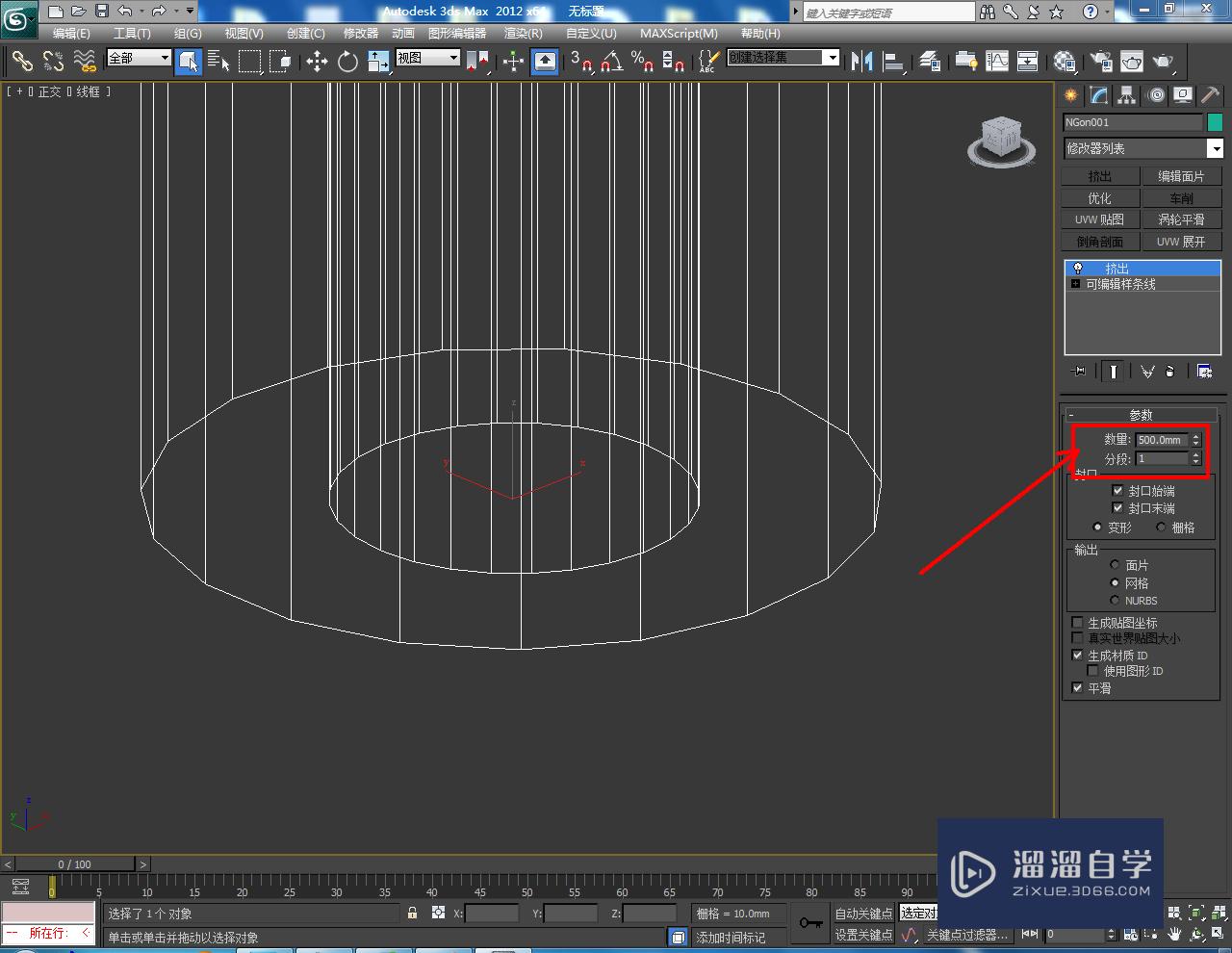Open the Material Editor icon
Viewport: 1232px width, 953px height.
pos(1065,62)
